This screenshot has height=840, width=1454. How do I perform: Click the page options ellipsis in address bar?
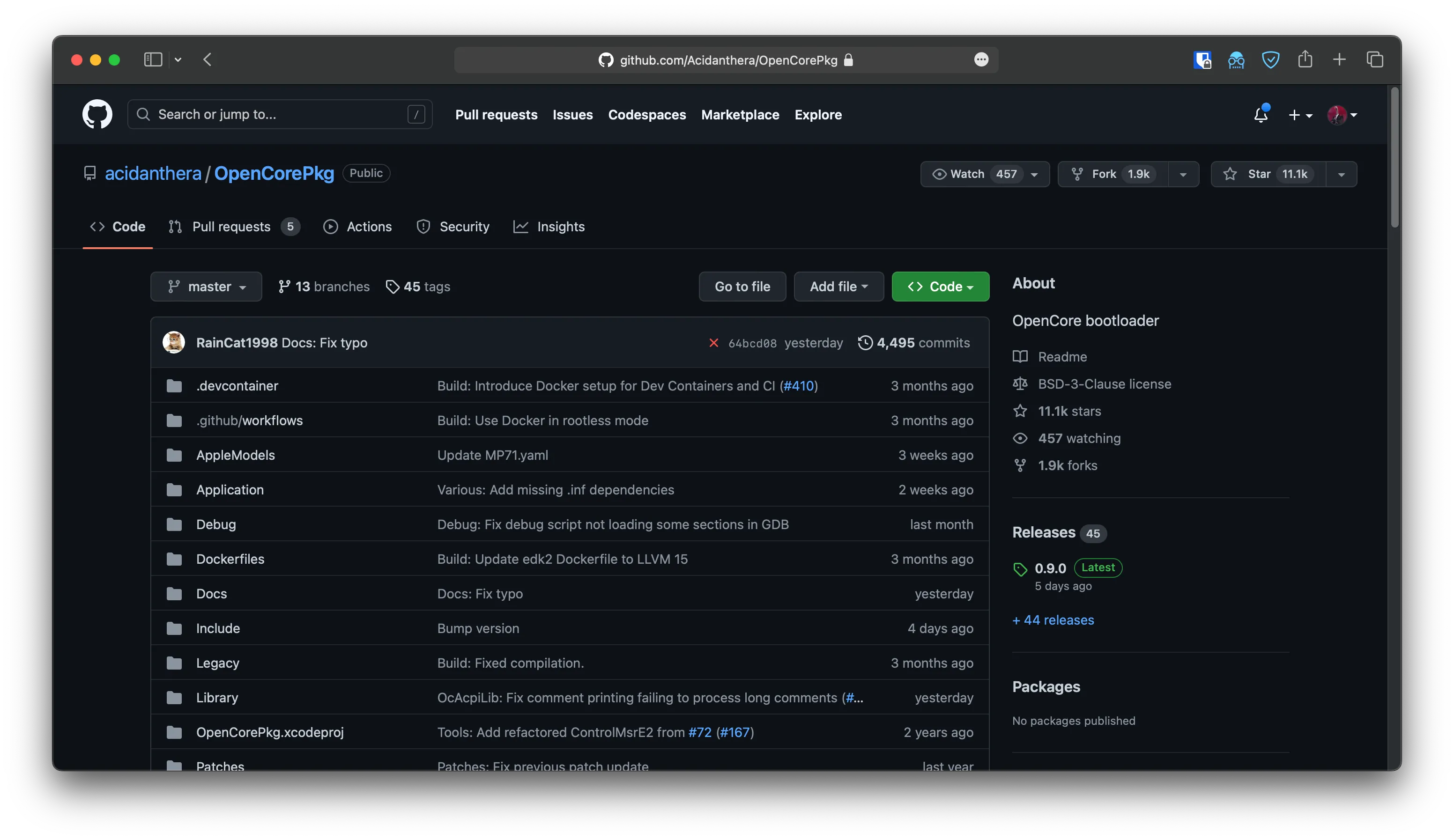981,59
